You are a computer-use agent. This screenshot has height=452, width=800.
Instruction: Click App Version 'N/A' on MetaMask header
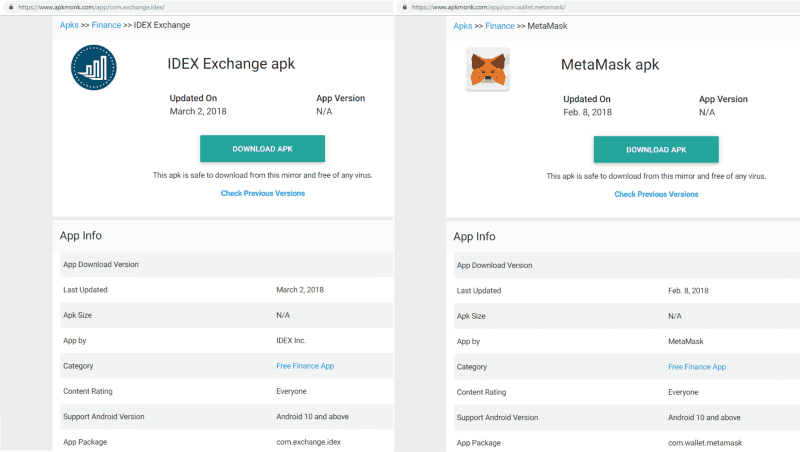point(707,112)
